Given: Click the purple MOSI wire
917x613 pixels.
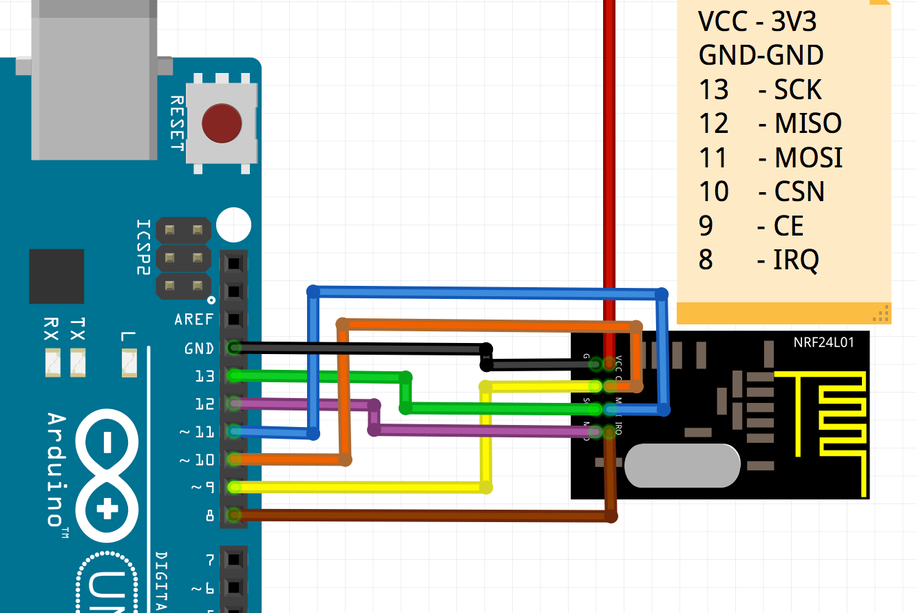Looking at the screenshot, I should coord(450,428).
